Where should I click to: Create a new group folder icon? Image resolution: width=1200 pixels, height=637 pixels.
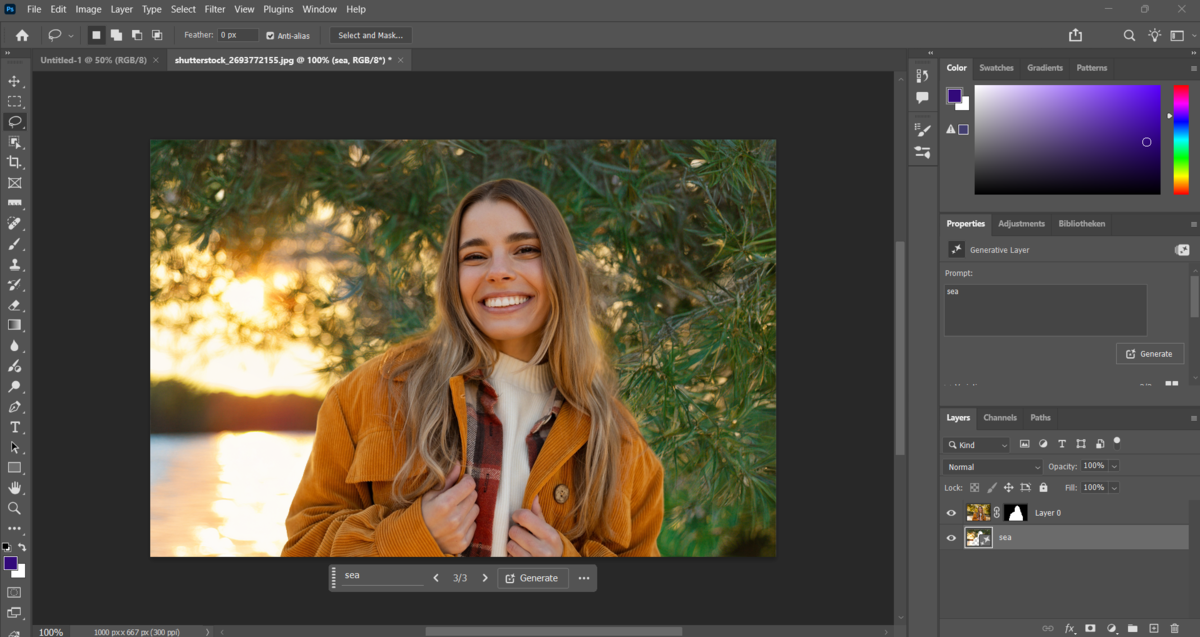pyautogui.click(x=1133, y=628)
